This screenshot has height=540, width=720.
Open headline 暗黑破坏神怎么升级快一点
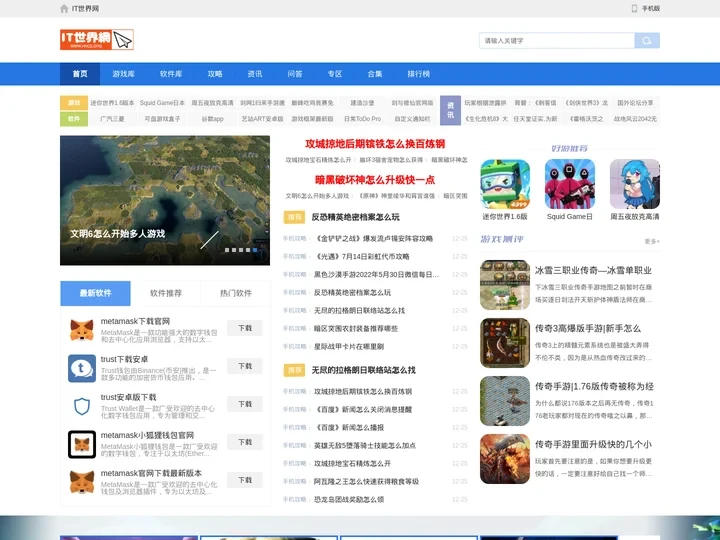(x=375, y=180)
